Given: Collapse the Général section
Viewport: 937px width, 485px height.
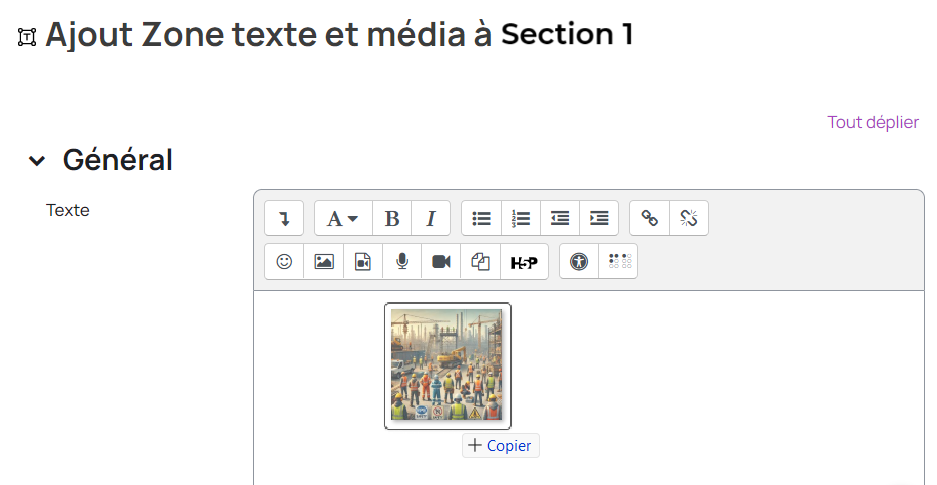Looking at the screenshot, I should point(37,160).
